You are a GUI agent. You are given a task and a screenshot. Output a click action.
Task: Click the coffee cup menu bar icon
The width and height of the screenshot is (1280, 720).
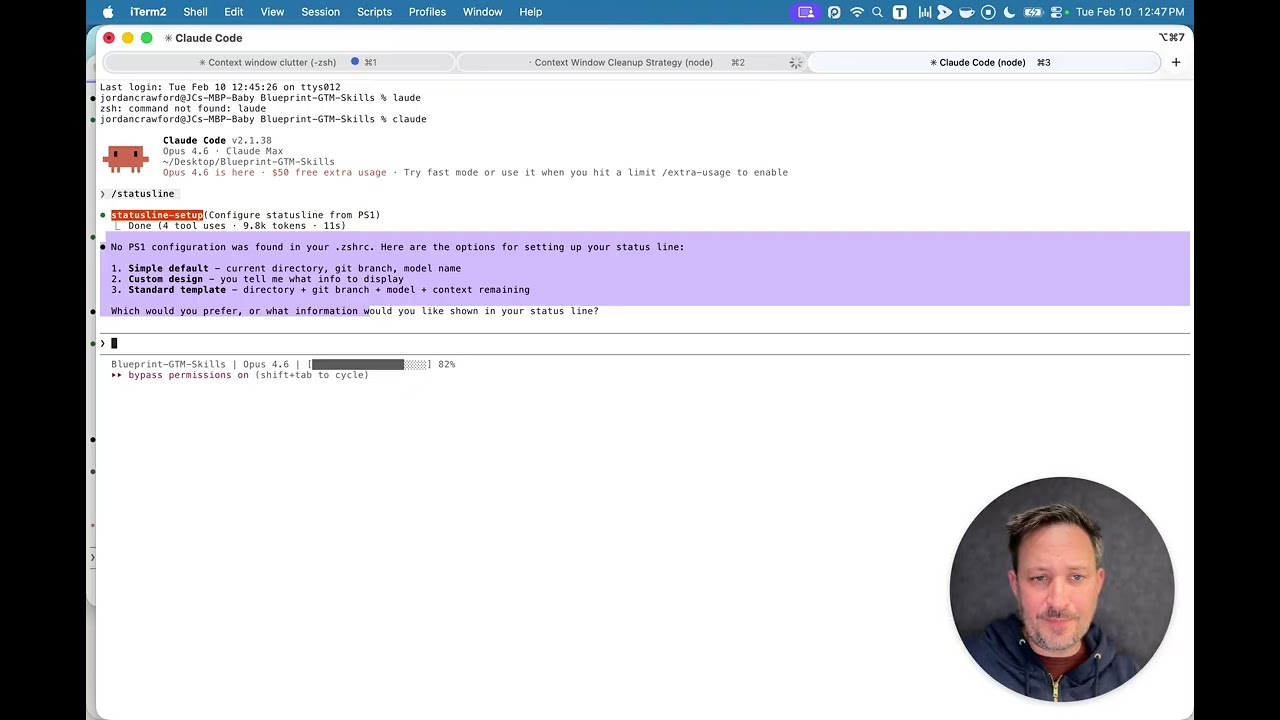(966, 12)
